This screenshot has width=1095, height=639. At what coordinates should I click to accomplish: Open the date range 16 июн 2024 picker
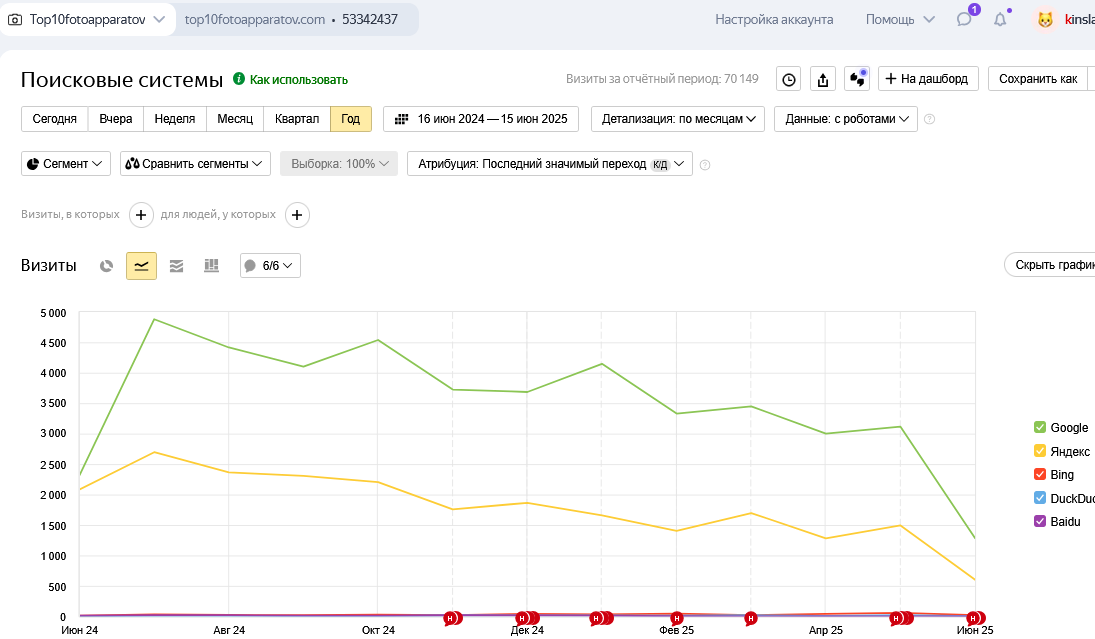pos(481,119)
